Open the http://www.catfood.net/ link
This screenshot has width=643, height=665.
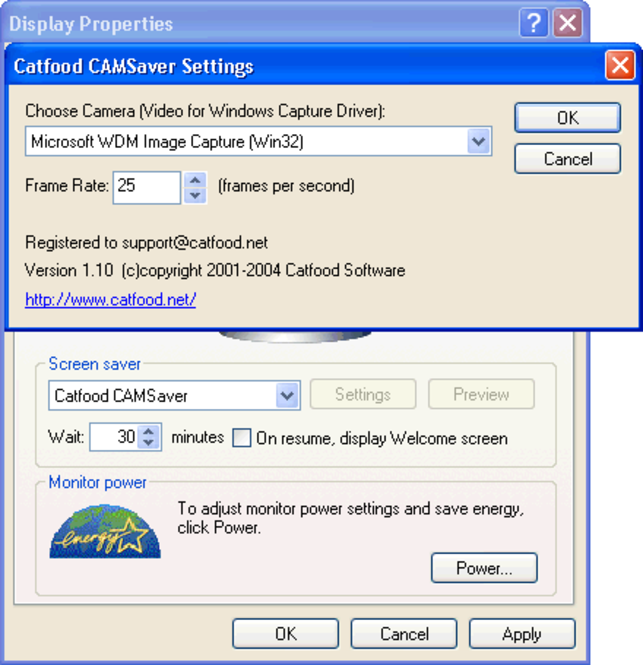[110, 299]
